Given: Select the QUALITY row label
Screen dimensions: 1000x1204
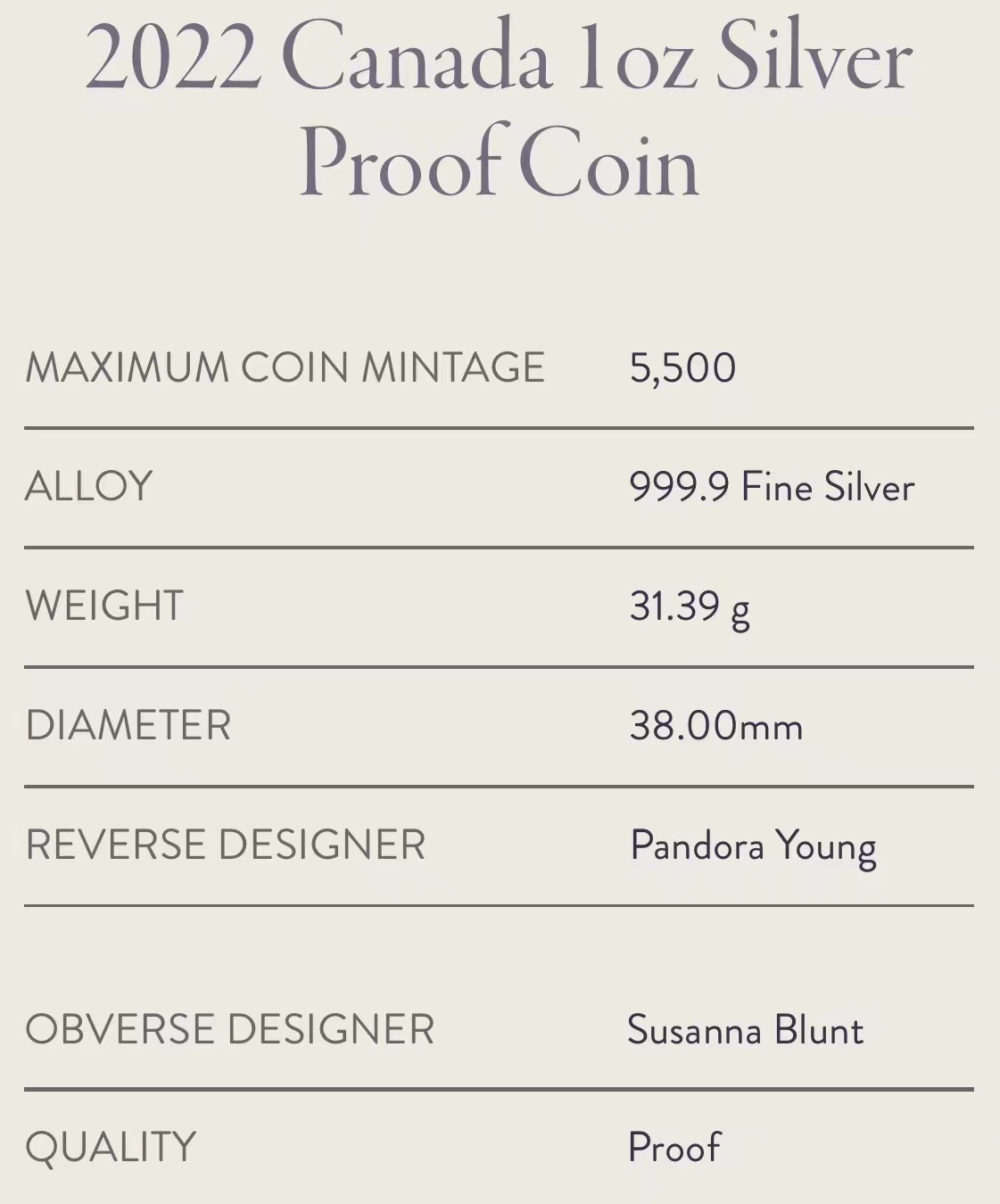Looking at the screenshot, I should click(111, 1147).
